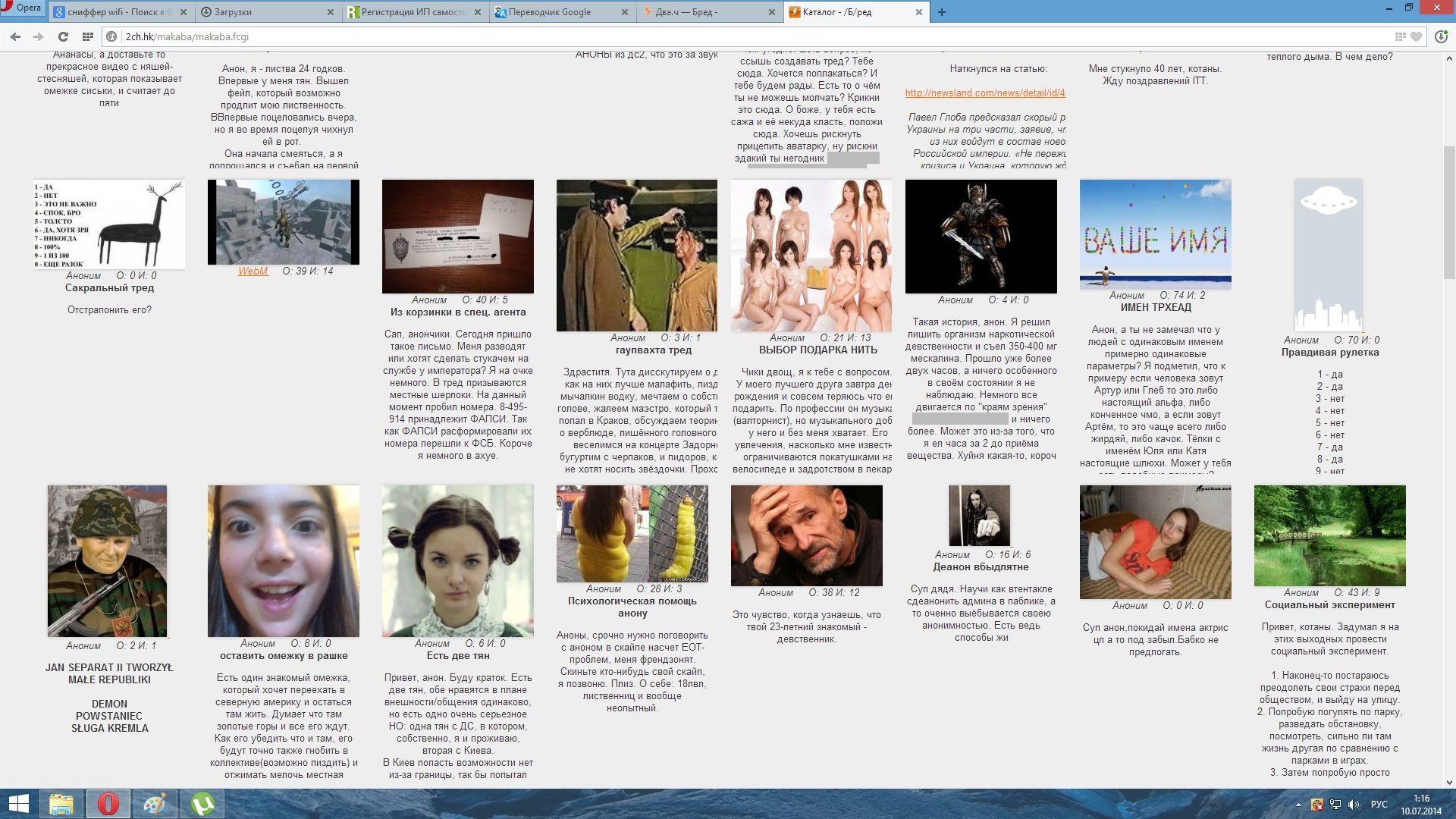Click the РУС language indicator in tray
Image resolution: width=1456 pixels, height=819 pixels.
(x=1379, y=805)
